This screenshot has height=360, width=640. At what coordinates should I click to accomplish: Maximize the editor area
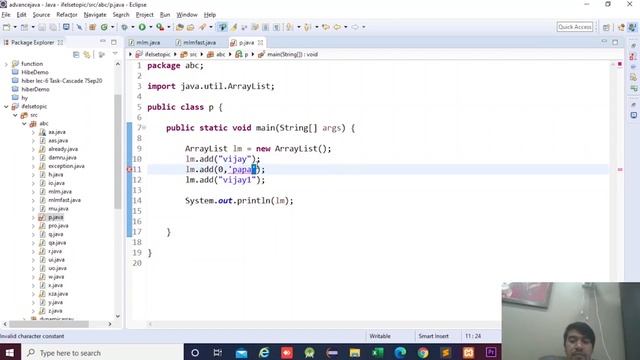[615, 42]
